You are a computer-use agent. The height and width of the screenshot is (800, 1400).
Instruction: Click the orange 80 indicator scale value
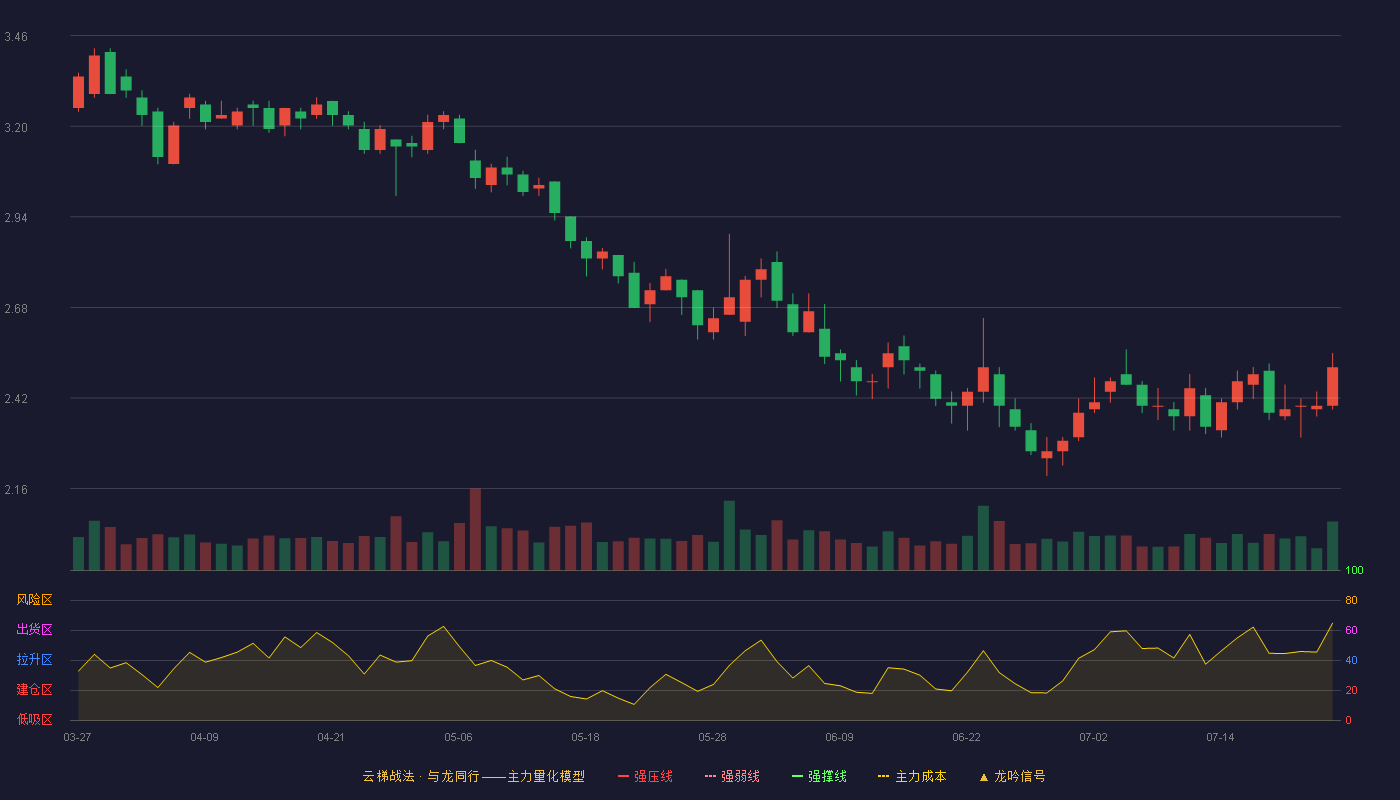(x=1351, y=600)
